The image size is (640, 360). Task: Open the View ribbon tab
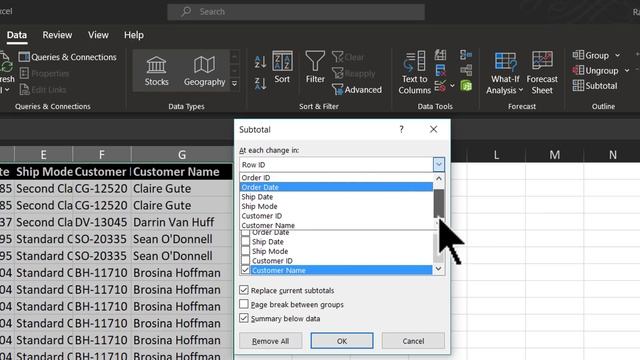98,35
